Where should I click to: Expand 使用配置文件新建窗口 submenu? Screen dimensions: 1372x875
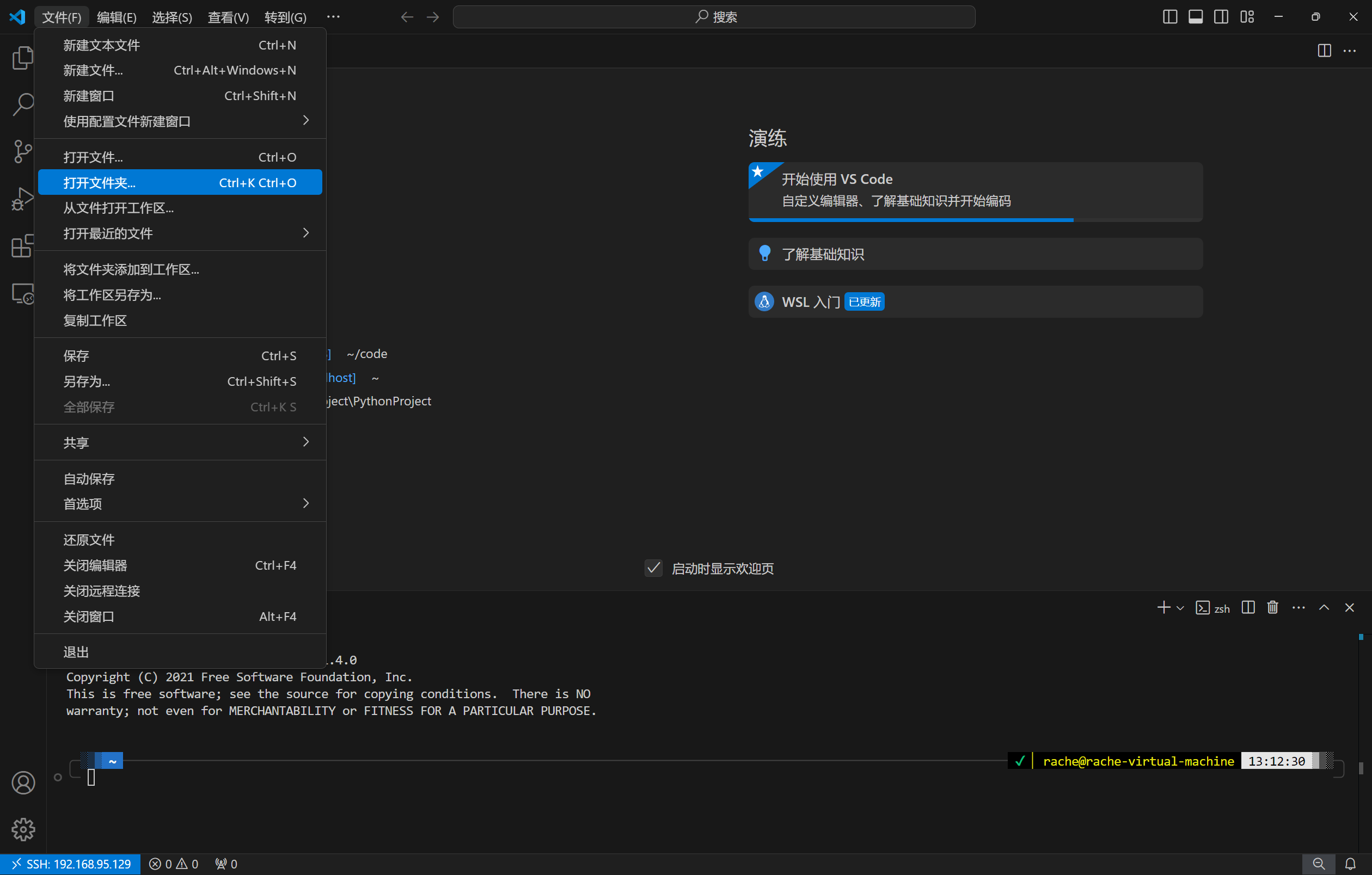coord(180,121)
